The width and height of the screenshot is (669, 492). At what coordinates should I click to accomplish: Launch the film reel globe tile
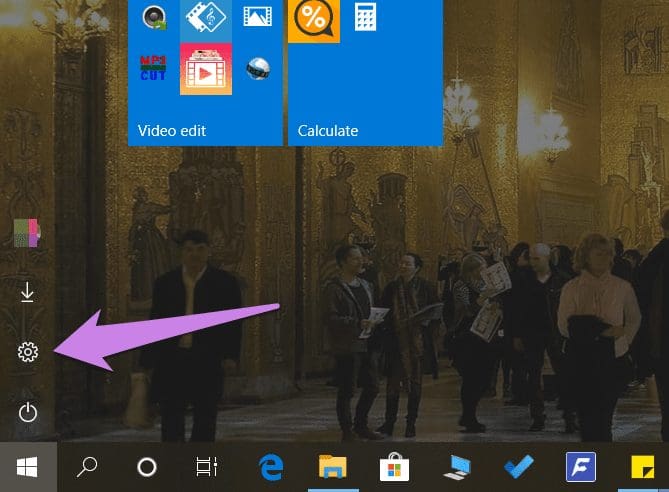coord(258,69)
